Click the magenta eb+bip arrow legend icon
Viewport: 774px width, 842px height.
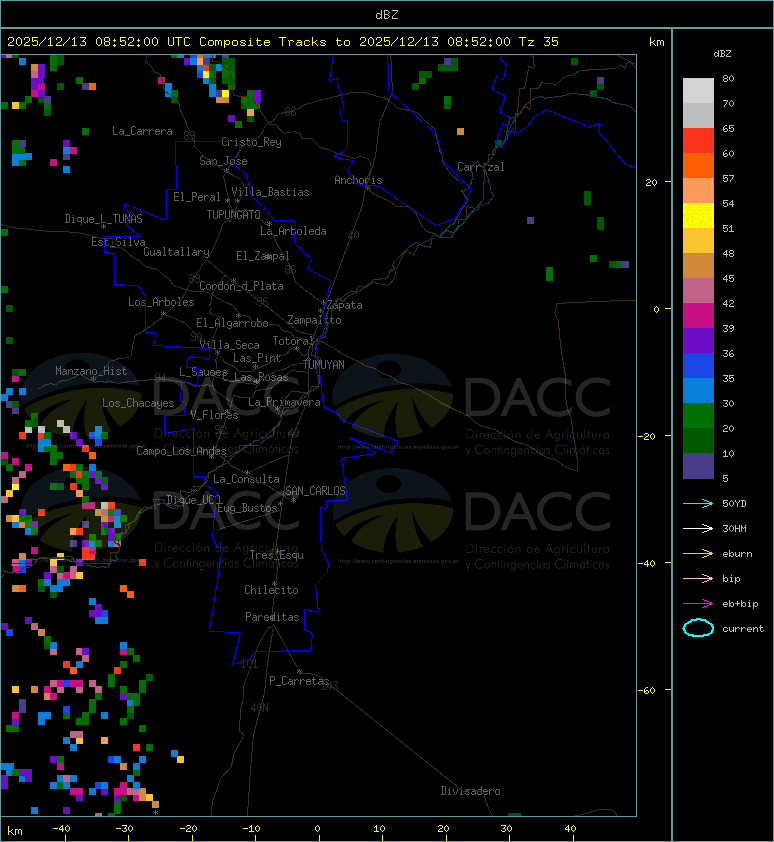(x=698, y=604)
